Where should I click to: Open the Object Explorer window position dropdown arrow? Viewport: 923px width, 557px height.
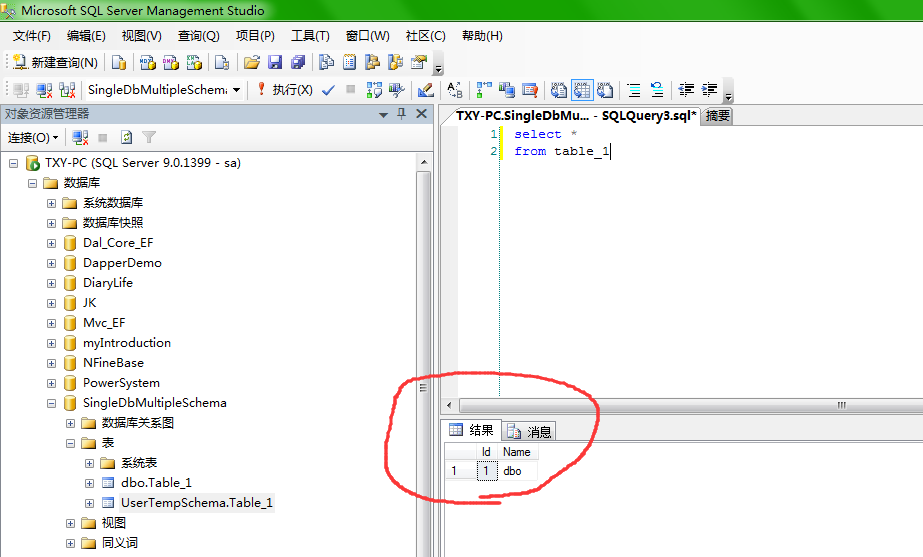(x=383, y=115)
